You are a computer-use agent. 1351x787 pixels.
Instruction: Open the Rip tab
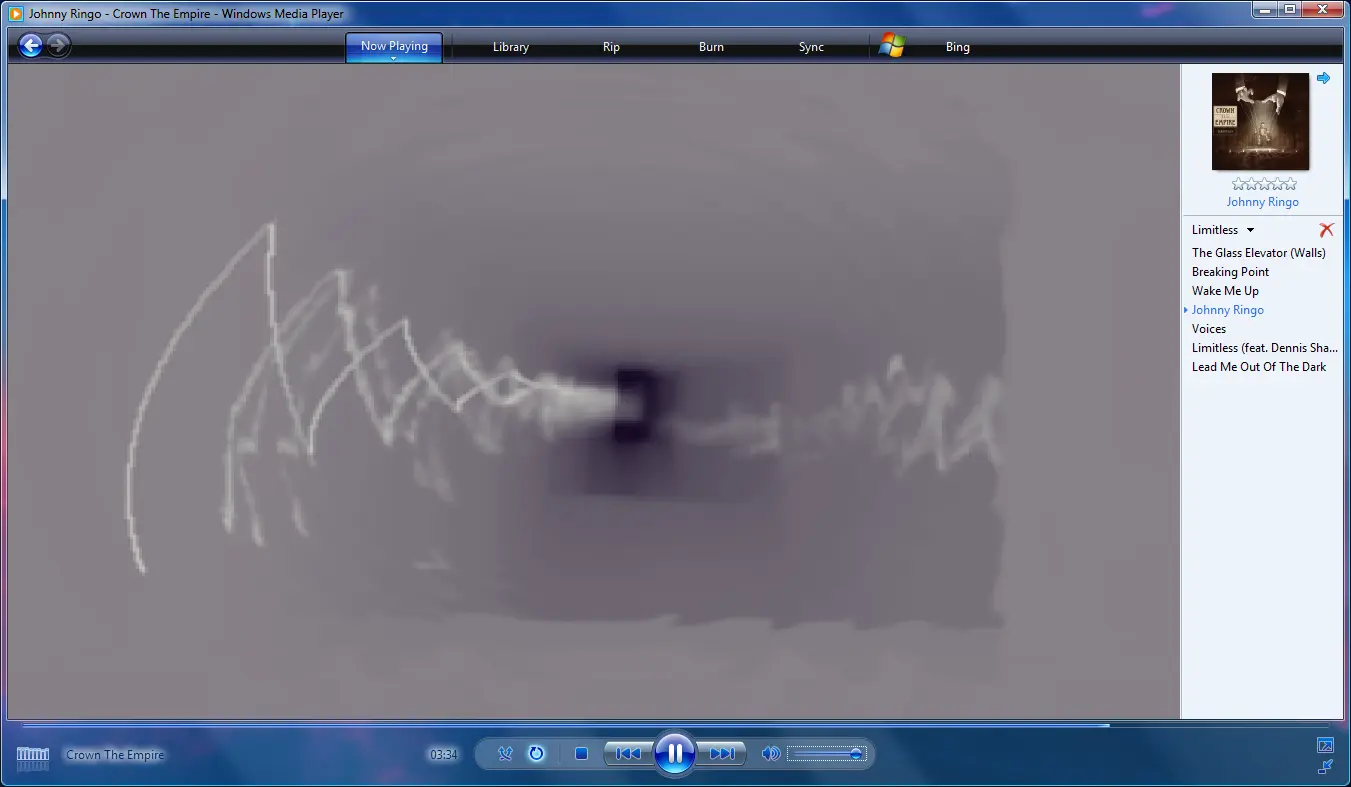coord(611,47)
